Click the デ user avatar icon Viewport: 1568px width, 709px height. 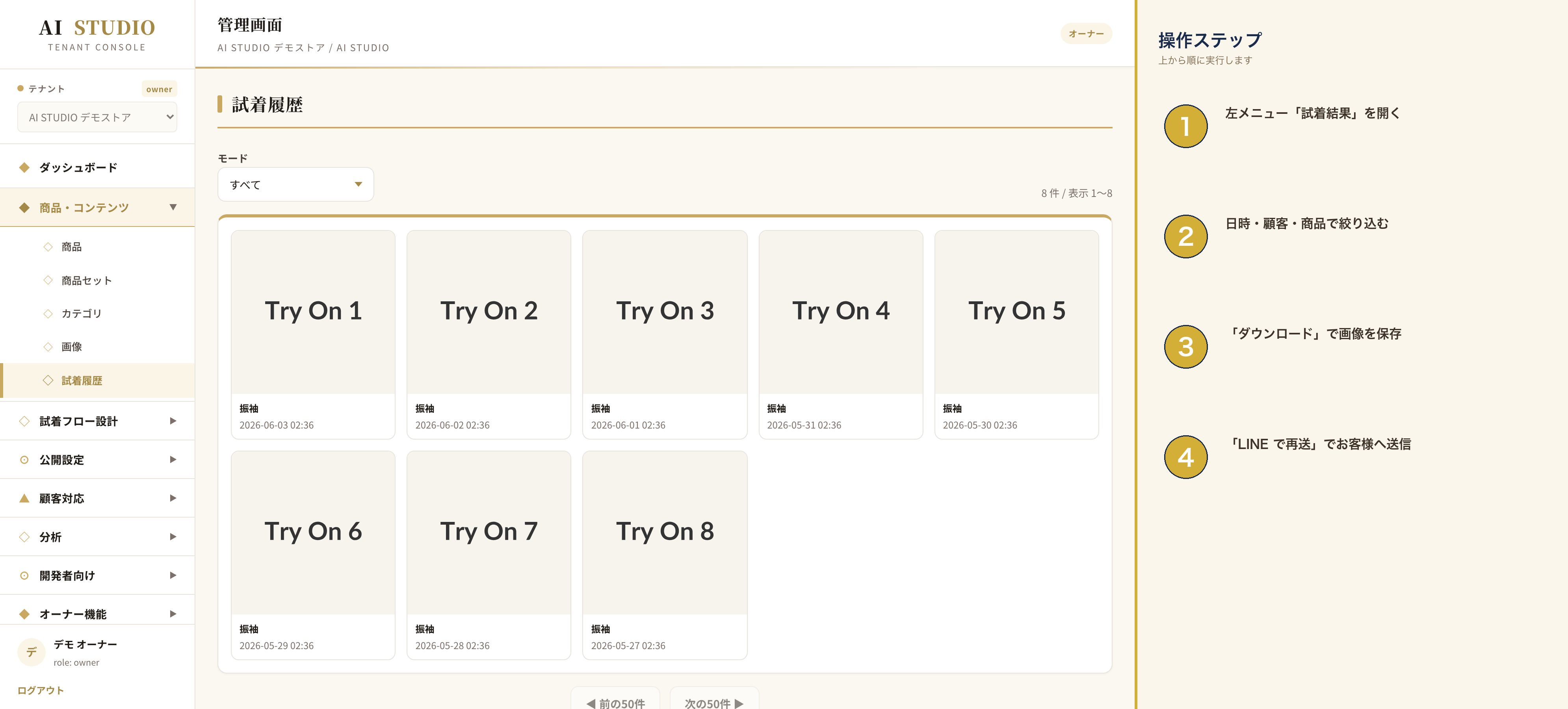click(x=31, y=652)
